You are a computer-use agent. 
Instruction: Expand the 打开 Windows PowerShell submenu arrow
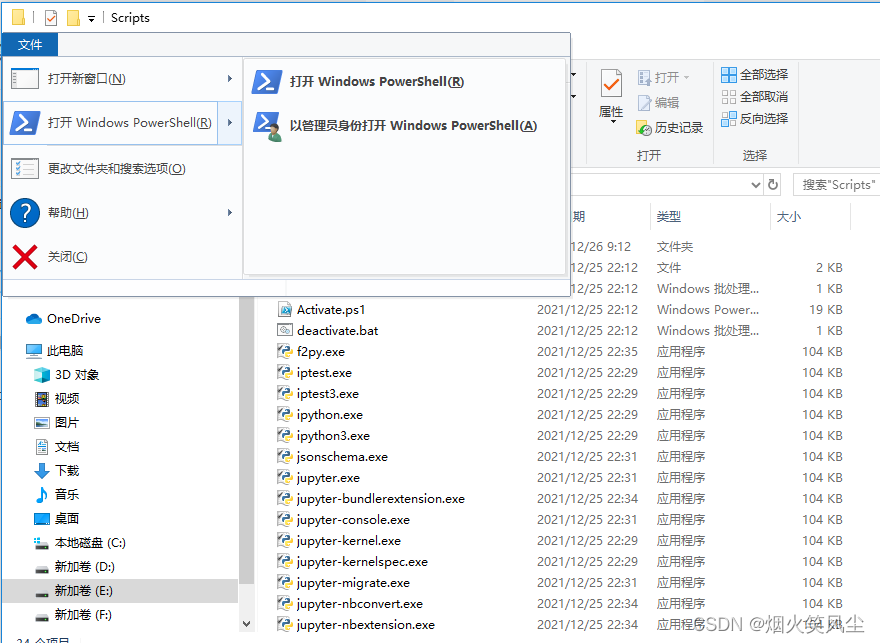(x=229, y=122)
